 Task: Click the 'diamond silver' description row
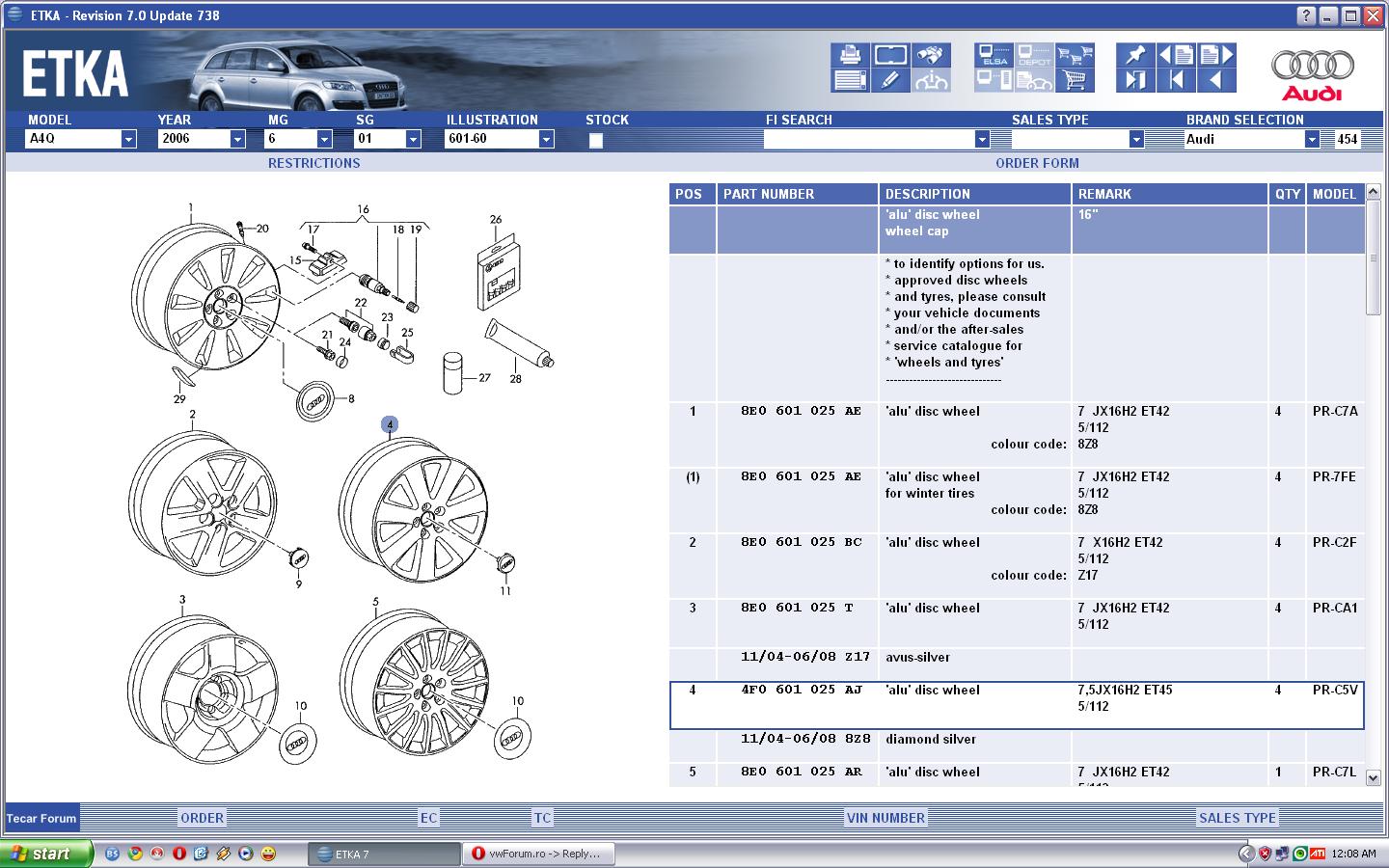(930, 739)
